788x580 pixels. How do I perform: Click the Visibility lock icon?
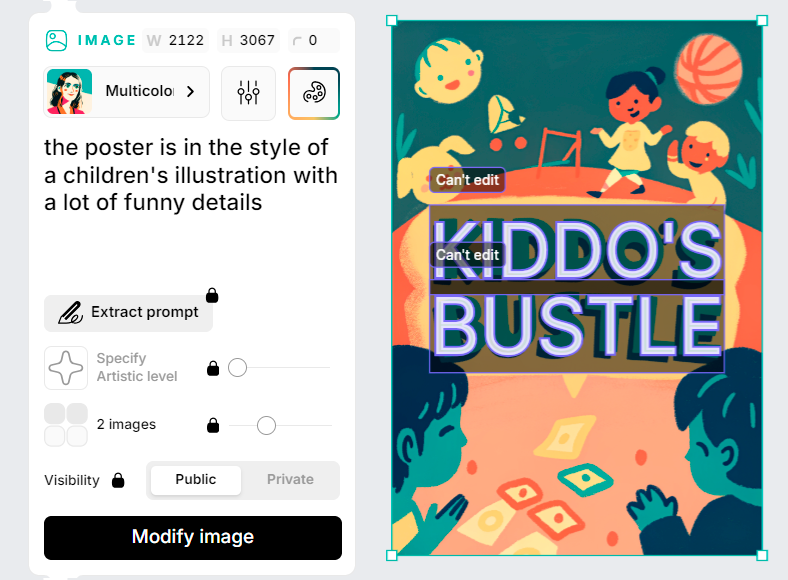coord(118,480)
